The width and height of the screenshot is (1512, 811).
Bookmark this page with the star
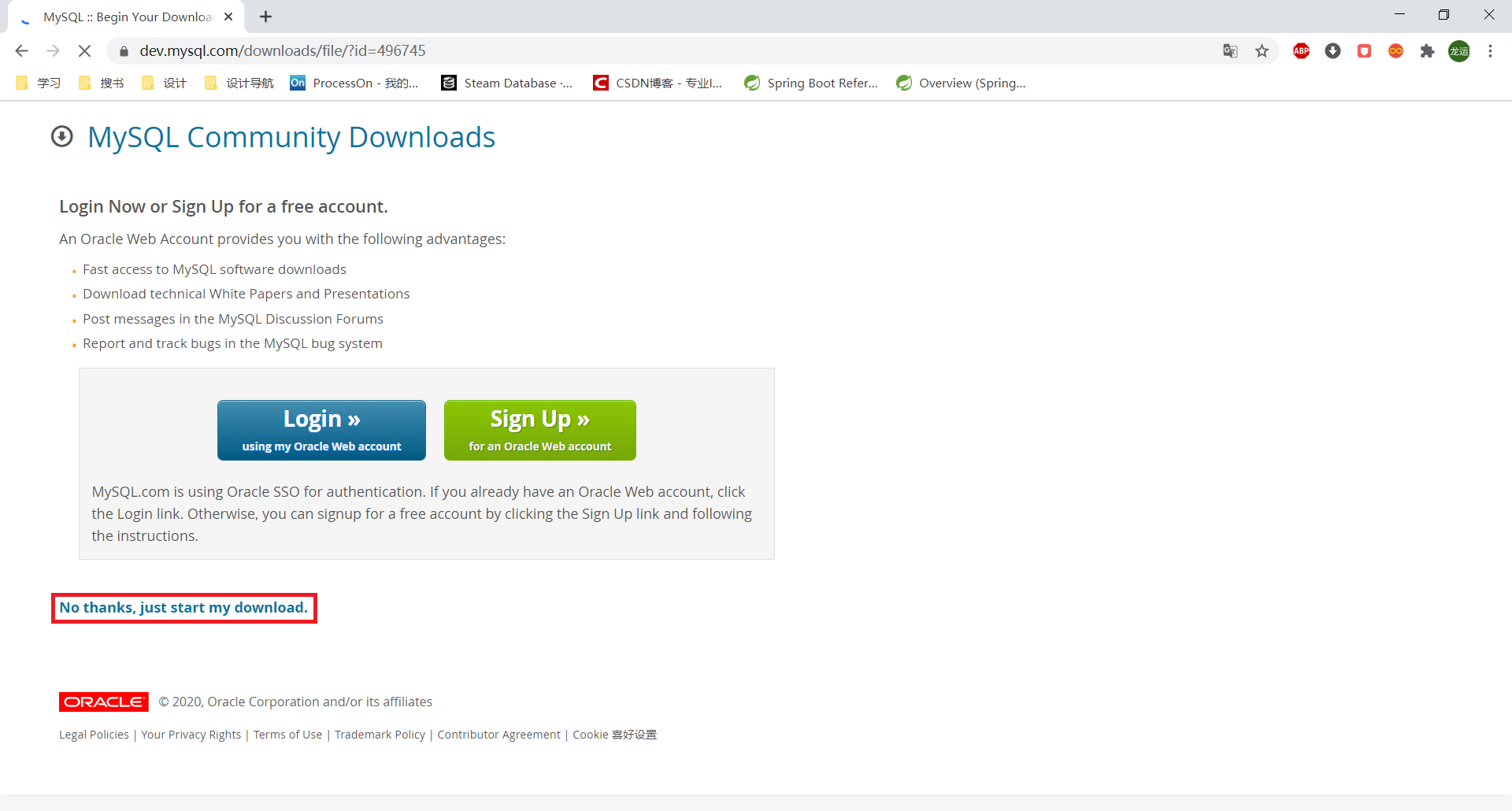pyautogui.click(x=1262, y=51)
